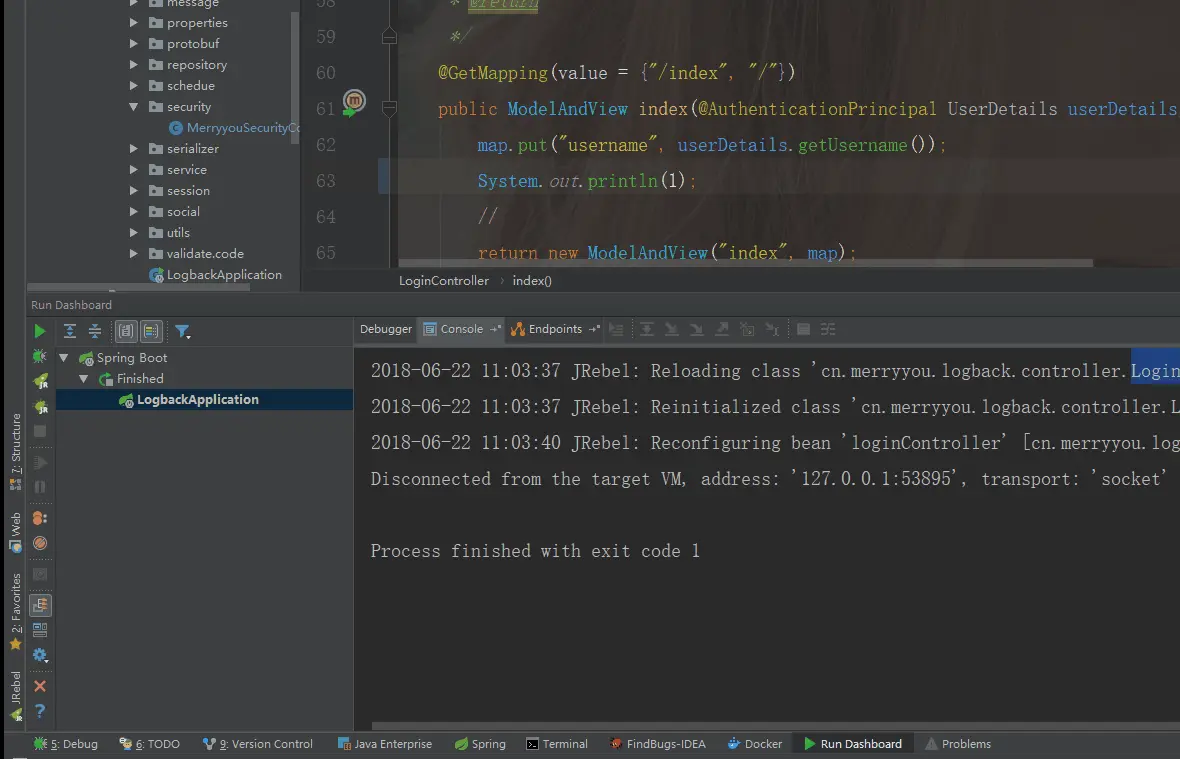
Task: Click index() in the editor breadcrumb
Action: 532,281
